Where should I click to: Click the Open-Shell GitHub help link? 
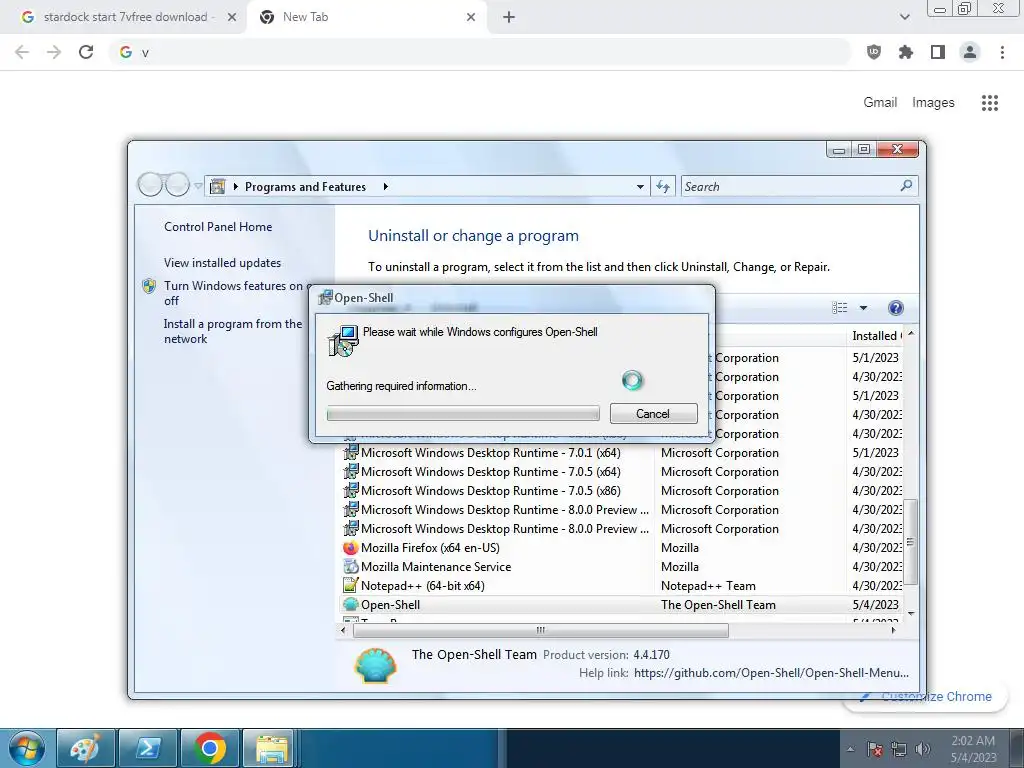(x=771, y=673)
